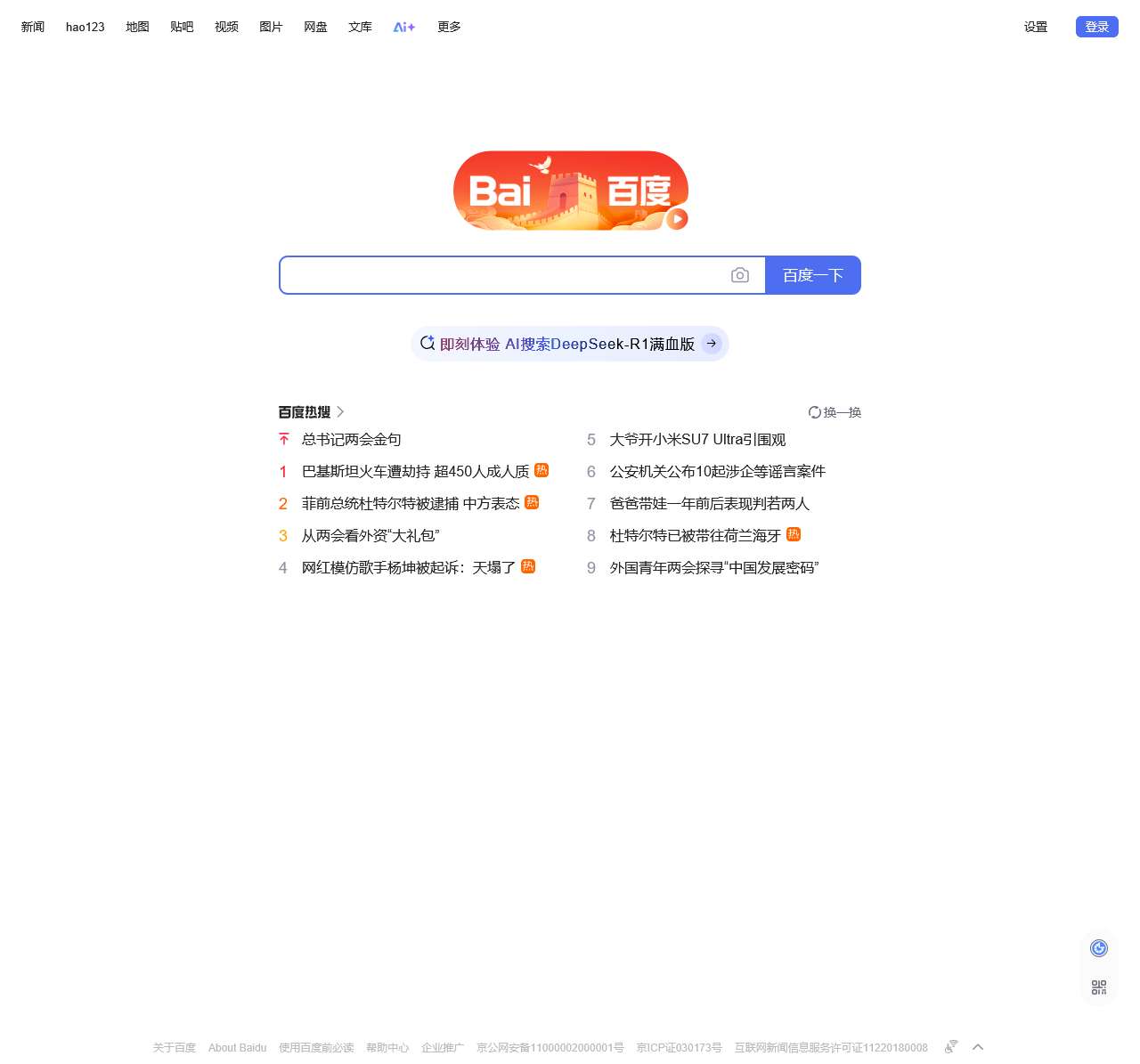Open 巴基斯坦火车遭劫持 hot search item
This screenshot has height=1064, width=1140.
point(415,471)
